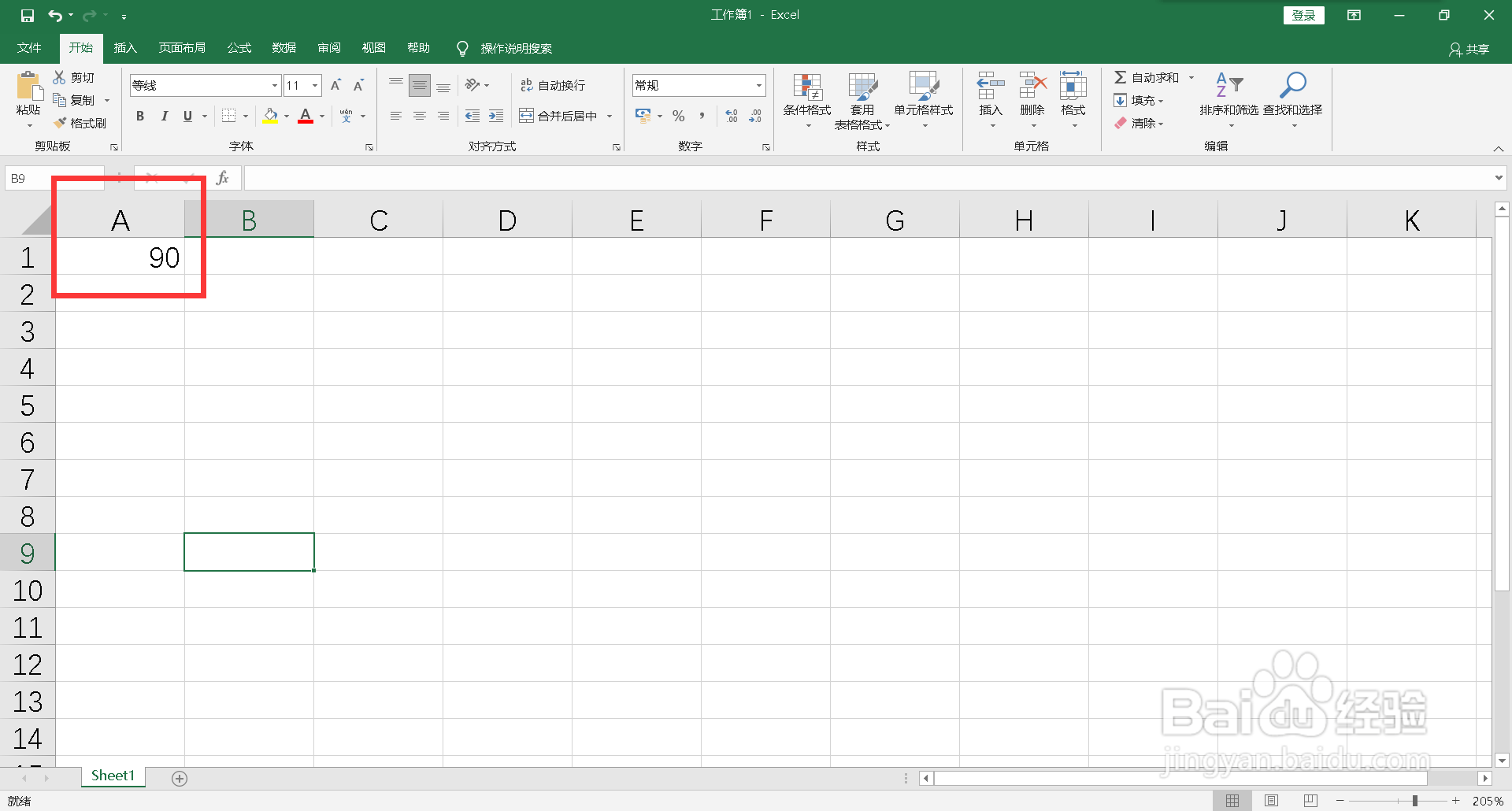Click the font color red A icon
1512x811 pixels.
click(x=306, y=116)
